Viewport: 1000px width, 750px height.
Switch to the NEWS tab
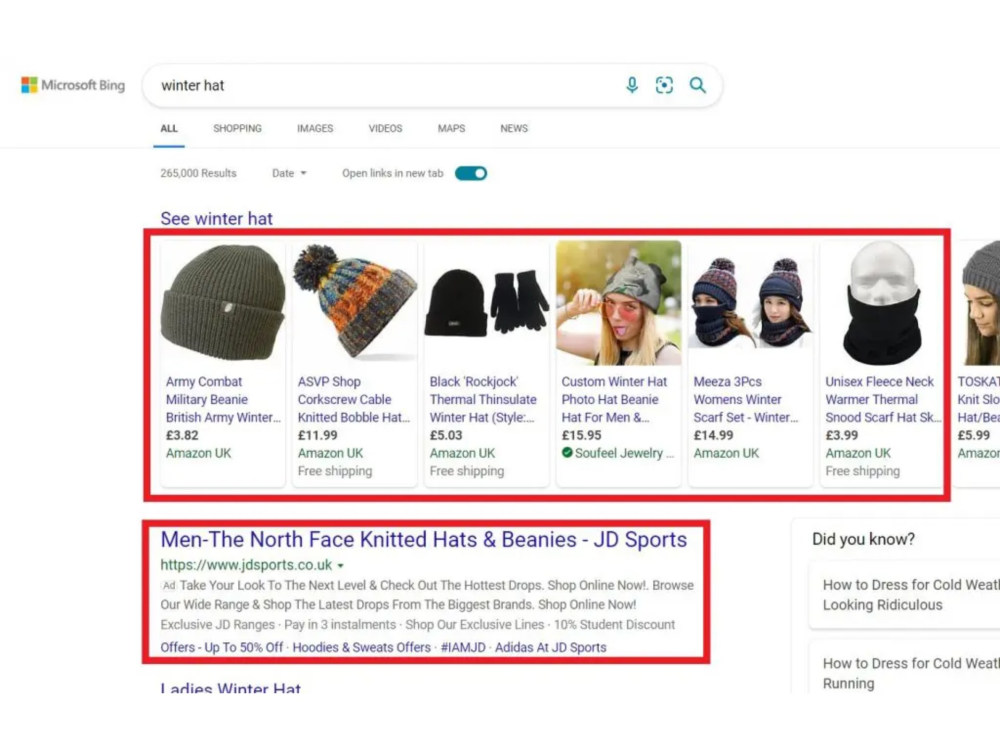coord(514,128)
